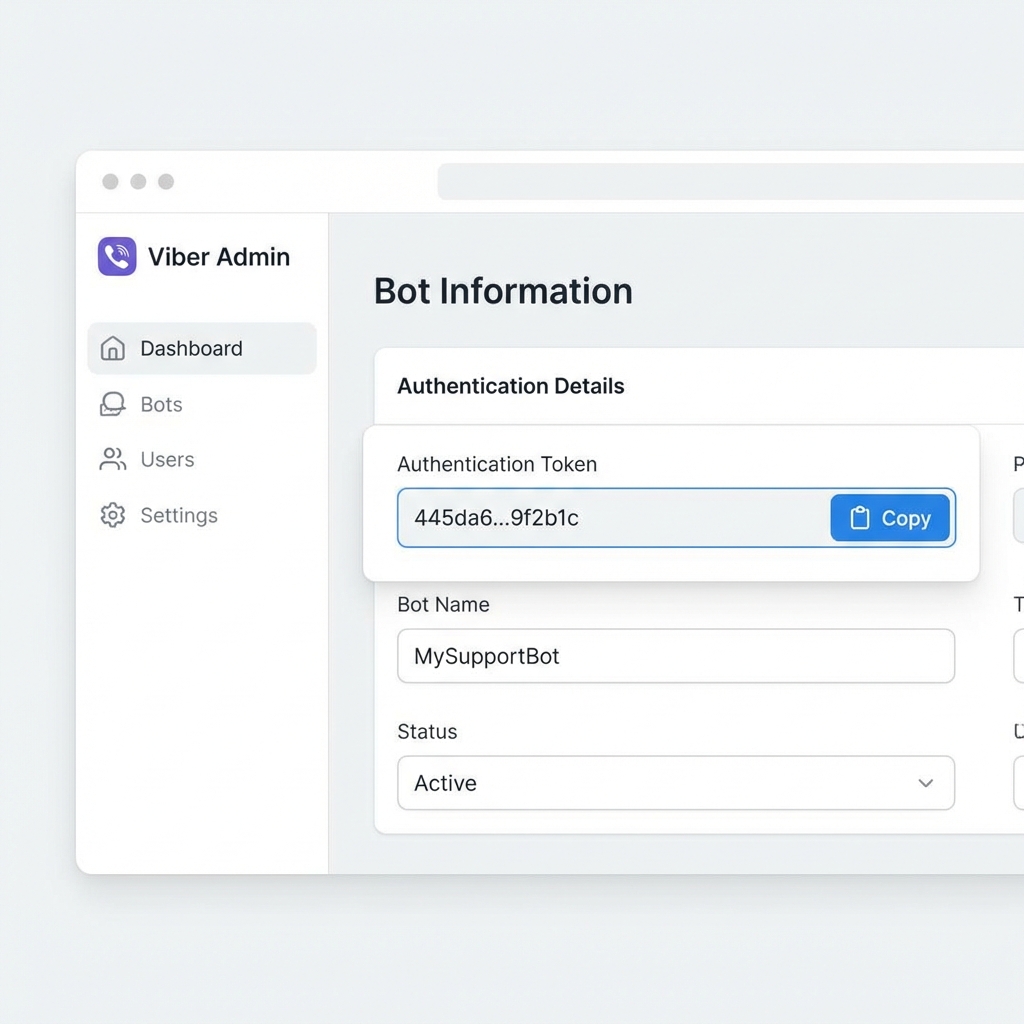Viewport: 1024px width, 1024px height.
Task: Select the Dashboard home icon
Action: (111, 348)
